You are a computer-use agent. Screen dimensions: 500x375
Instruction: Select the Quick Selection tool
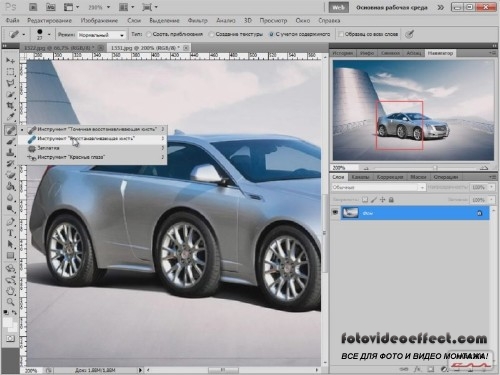point(10,95)
